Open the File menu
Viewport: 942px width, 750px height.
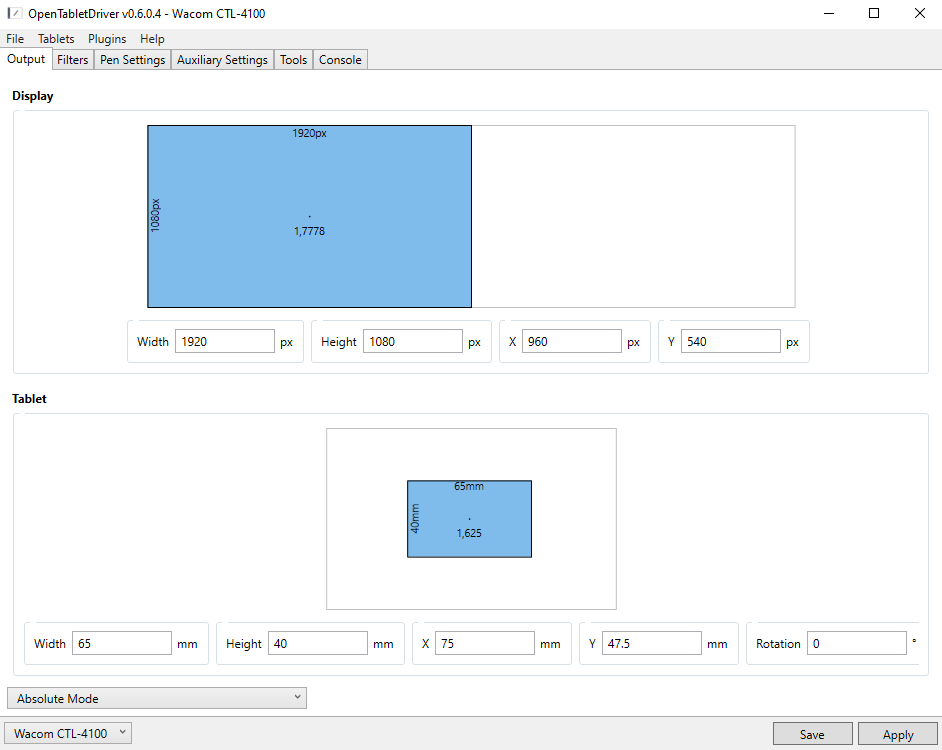[15, 39]
